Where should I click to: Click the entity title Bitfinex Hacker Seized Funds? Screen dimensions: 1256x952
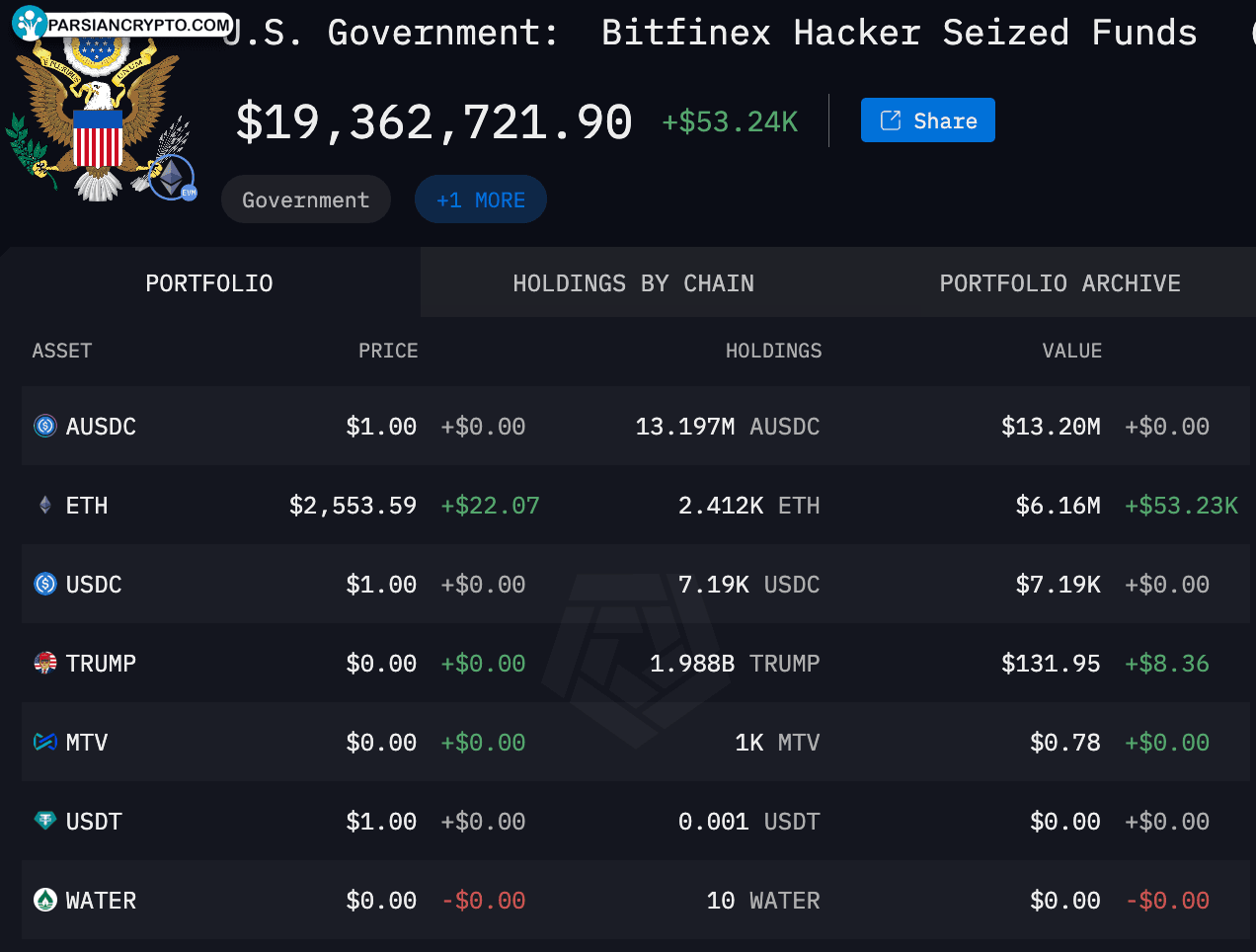click(899, 33)
